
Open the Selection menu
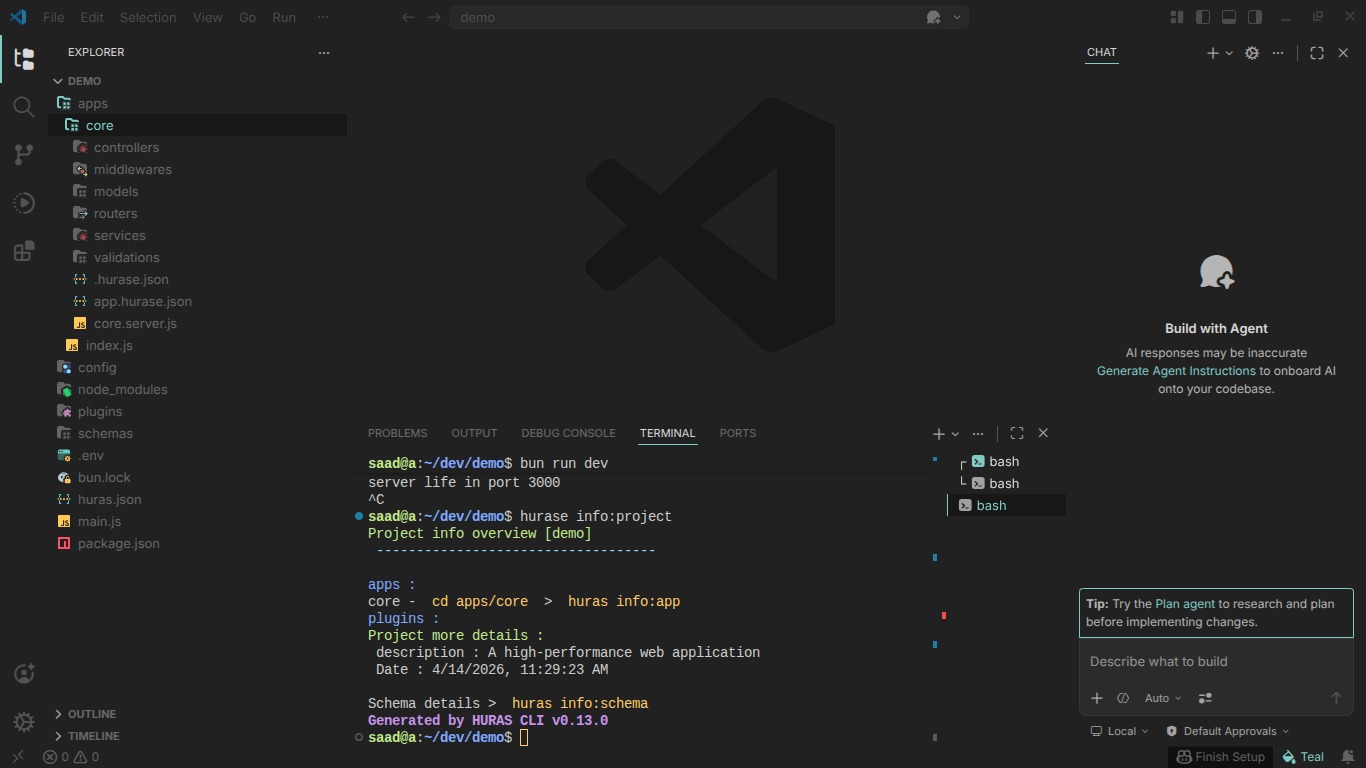tap(148, 17)
